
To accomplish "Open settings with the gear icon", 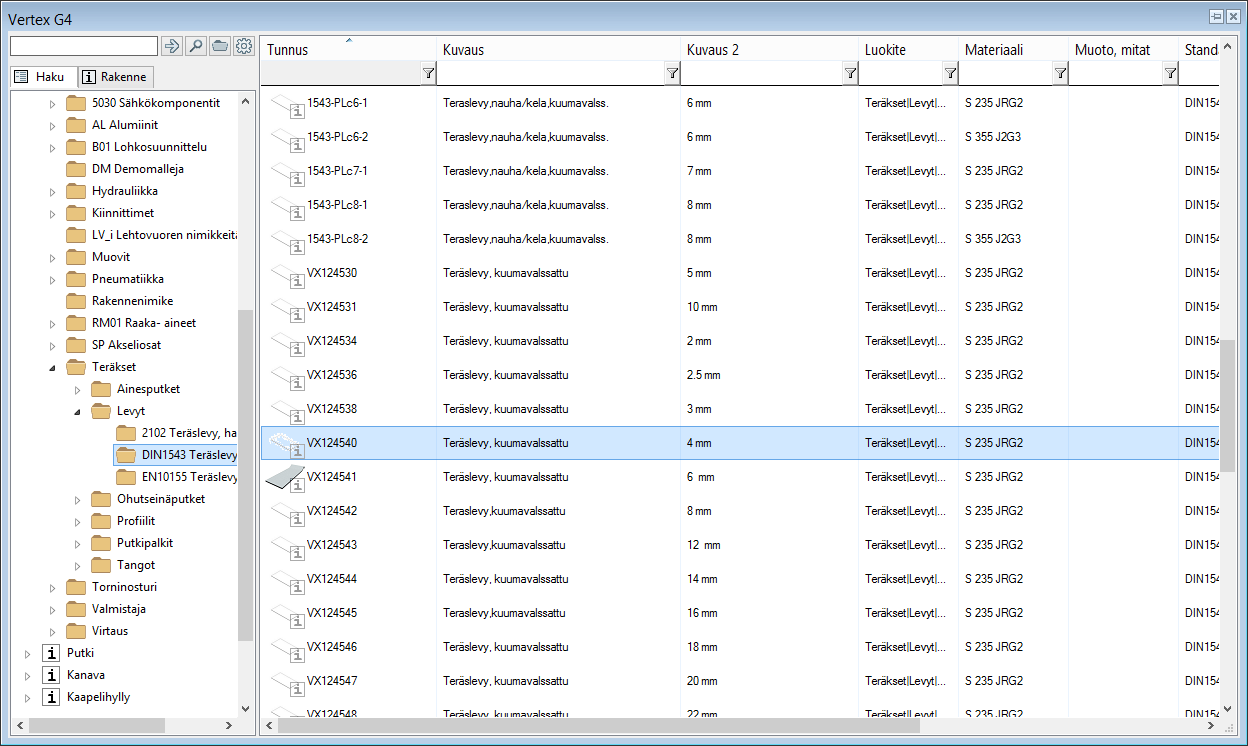I will [243, 46].
